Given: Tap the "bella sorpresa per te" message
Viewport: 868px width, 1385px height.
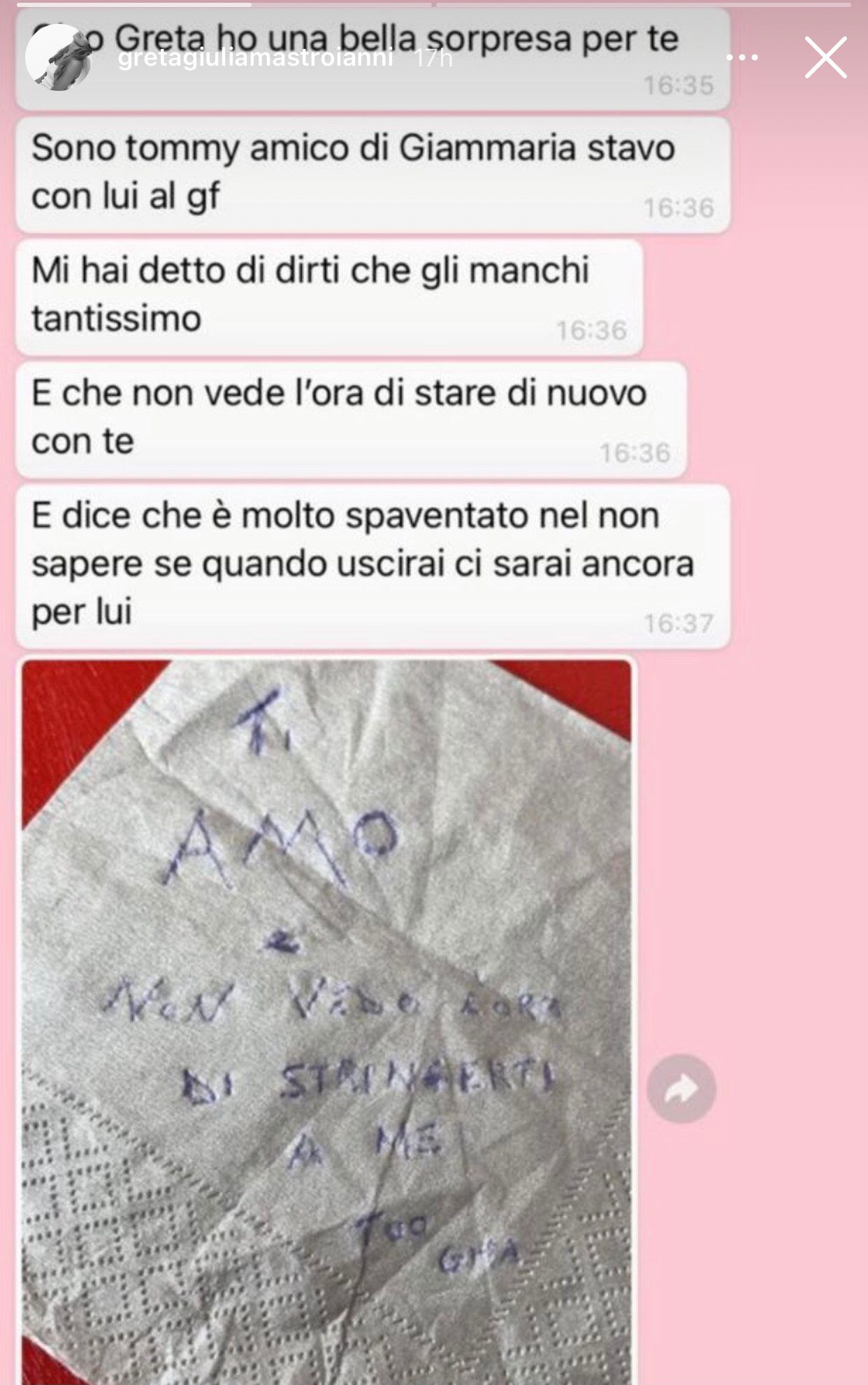Looking at the screenshot, I should (373, 59).
